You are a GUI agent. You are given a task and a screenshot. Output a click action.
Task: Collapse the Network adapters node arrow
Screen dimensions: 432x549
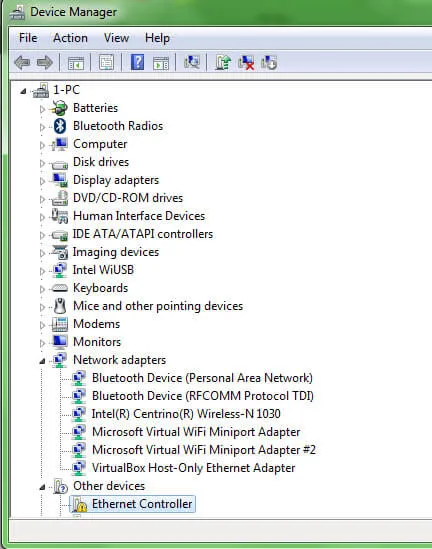42,361
